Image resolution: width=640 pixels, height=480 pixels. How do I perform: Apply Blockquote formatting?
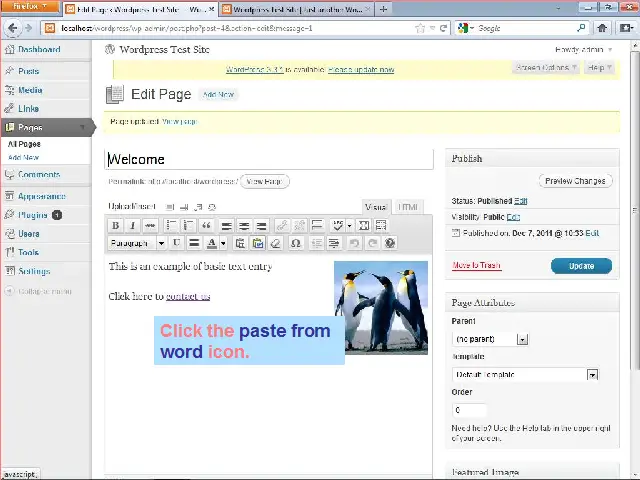[206, 225]
